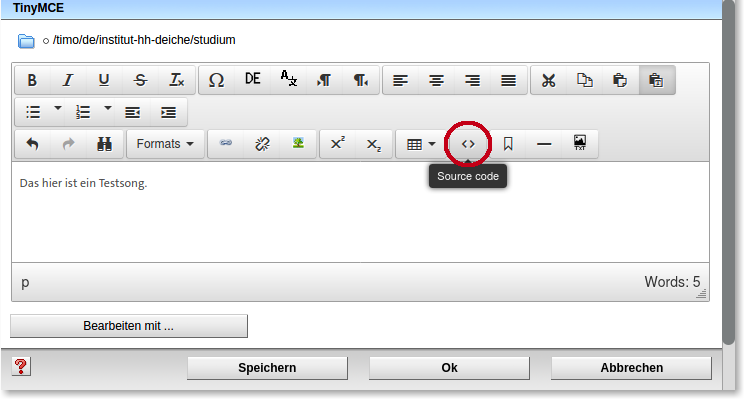Open the Source code view
744x399 pixels.
pyautogui.click(x=468, y=144)
